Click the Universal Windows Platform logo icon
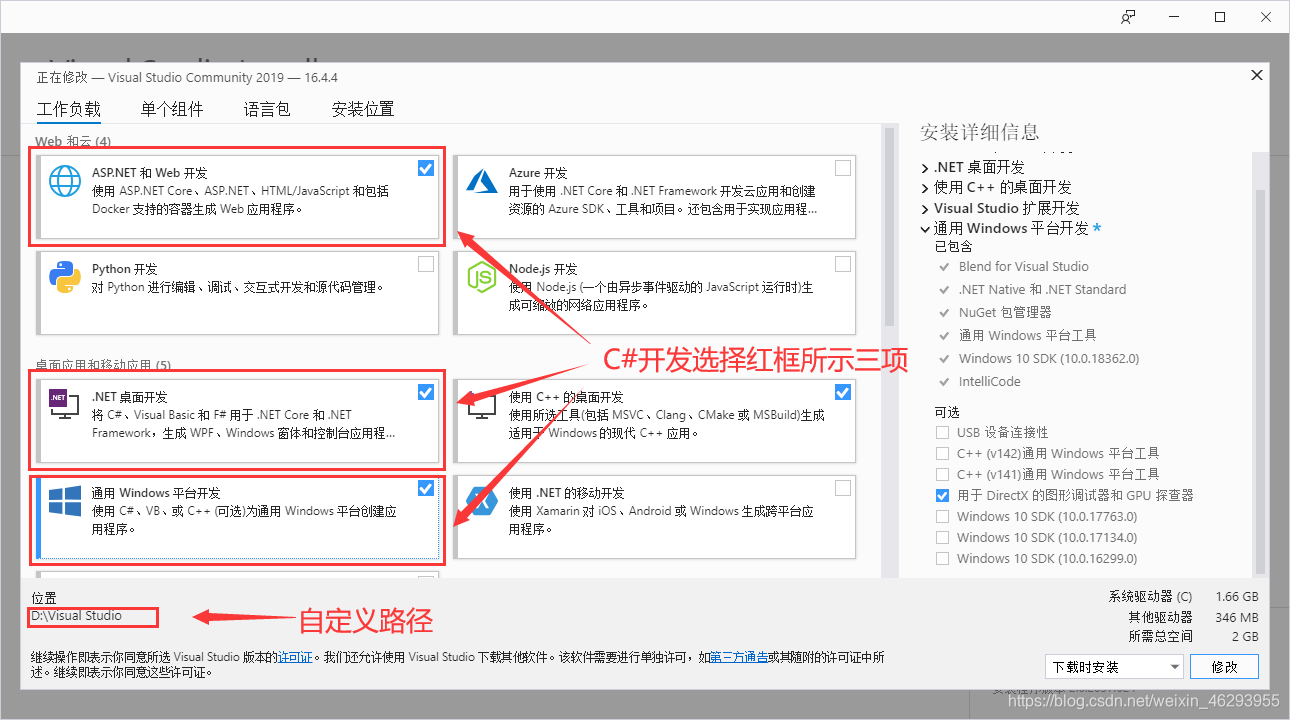Viewport: 1290px width, 720px height. pos(65,501)
